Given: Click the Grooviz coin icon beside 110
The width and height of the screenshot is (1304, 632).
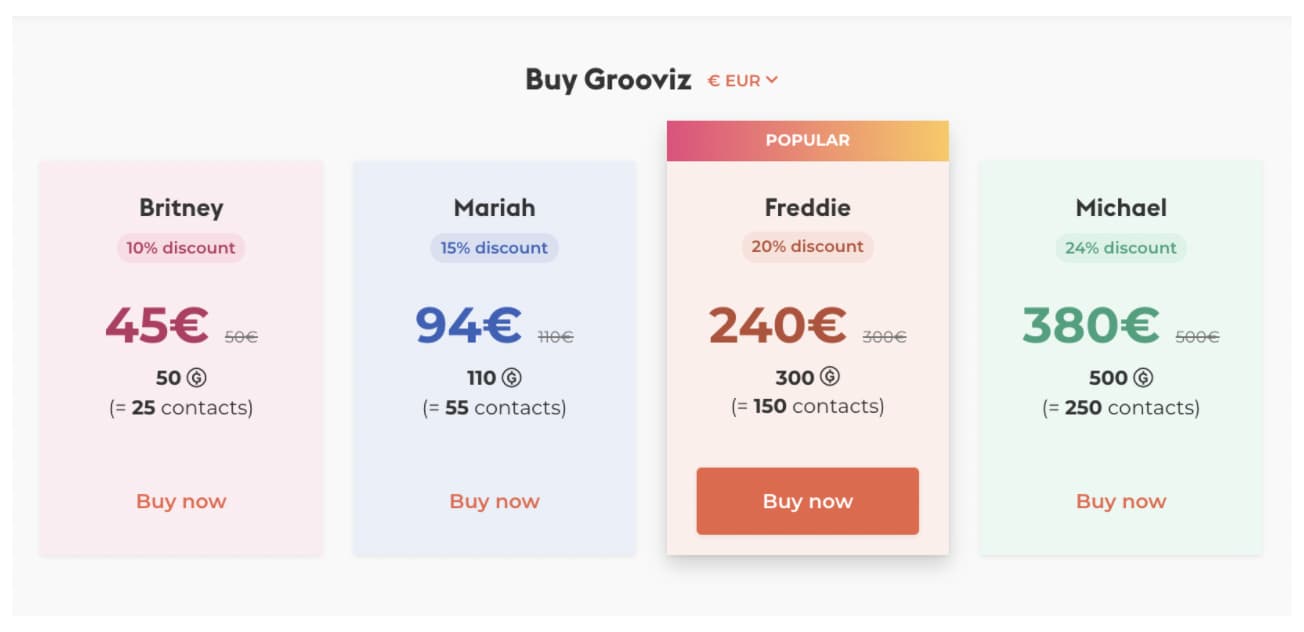Looking at the screenshot, I should (x=512, y=378).
